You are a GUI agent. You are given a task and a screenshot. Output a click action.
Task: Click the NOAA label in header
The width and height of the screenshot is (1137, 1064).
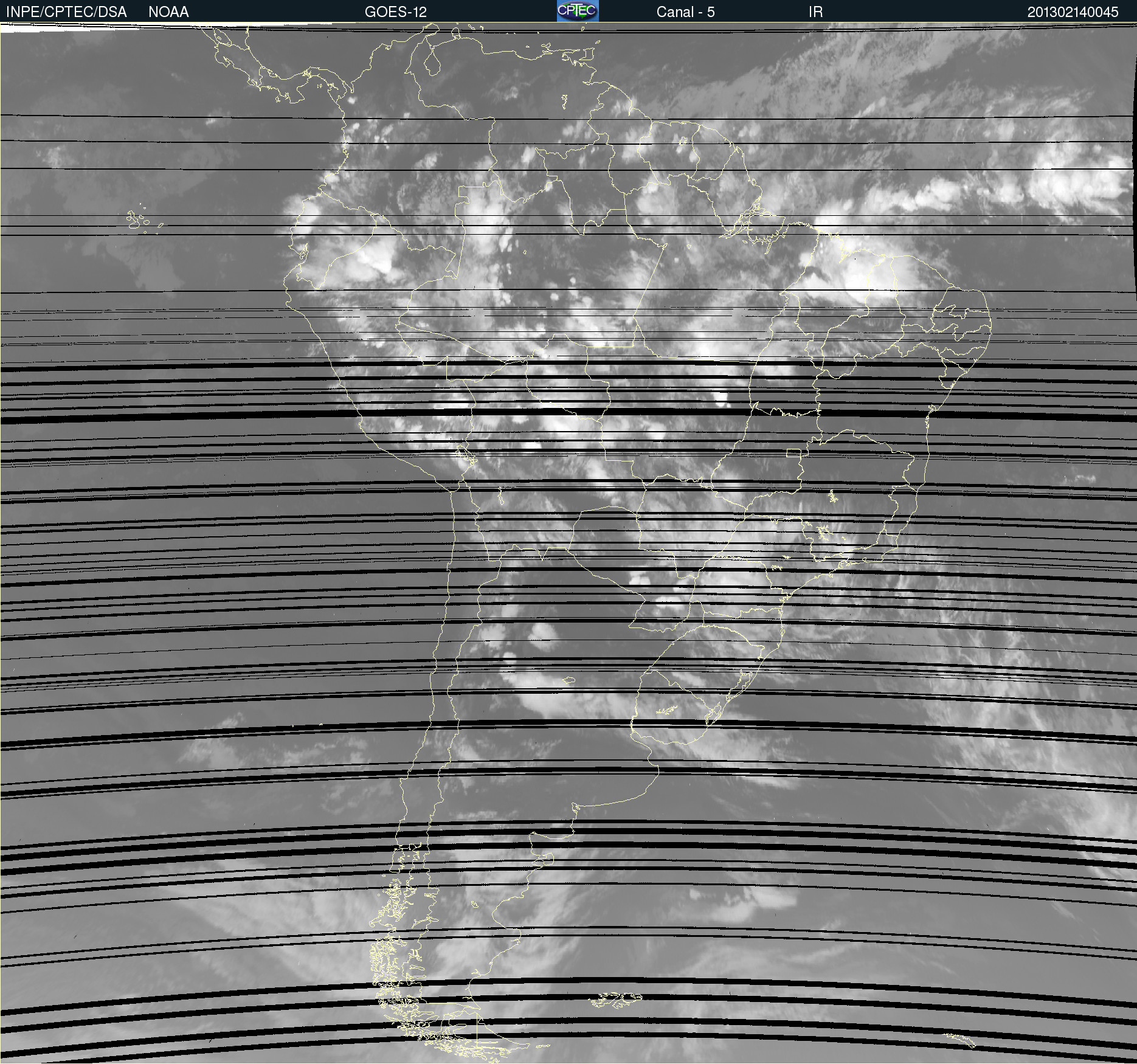[x=168, y=12]
